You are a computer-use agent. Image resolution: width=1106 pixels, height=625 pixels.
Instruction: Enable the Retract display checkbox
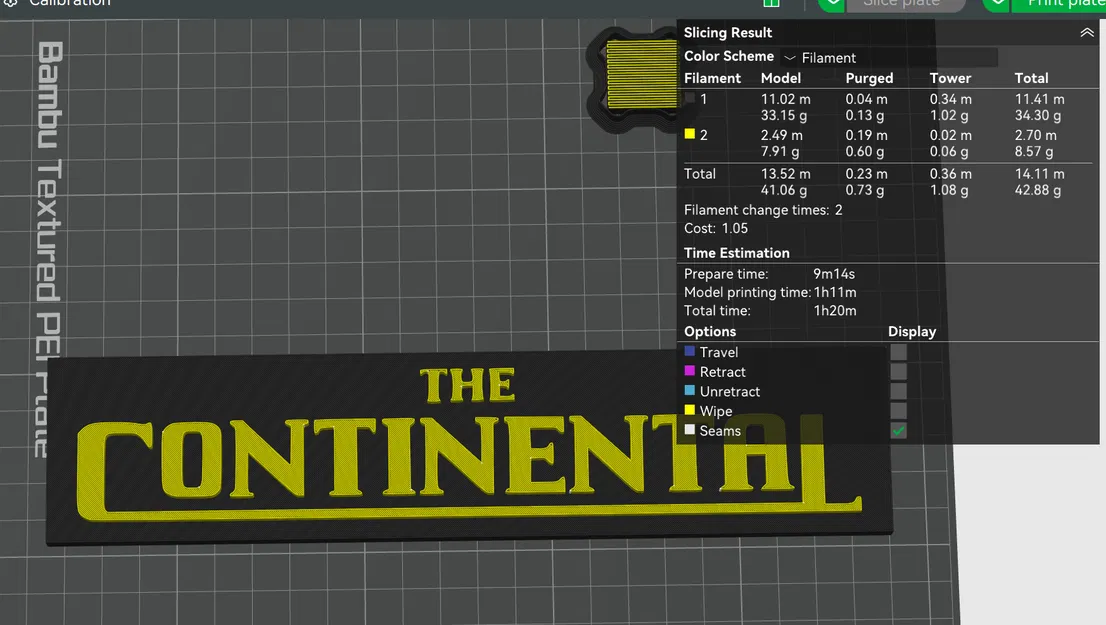(898, 371)
